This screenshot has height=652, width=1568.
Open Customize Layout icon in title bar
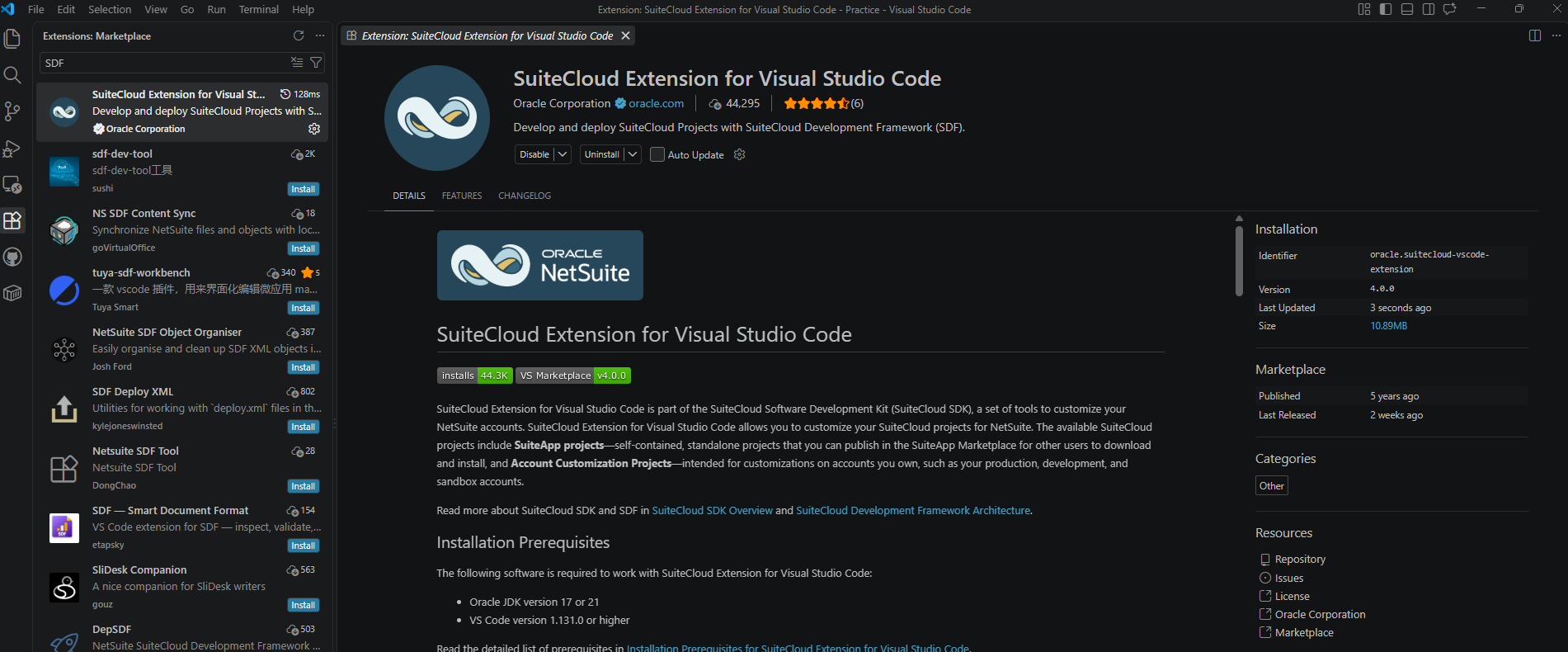[x=1364, y=9]
